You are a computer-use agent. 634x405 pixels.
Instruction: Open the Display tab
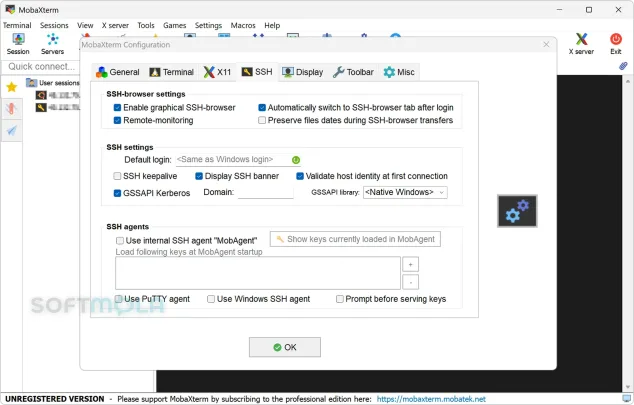[303, 72]
